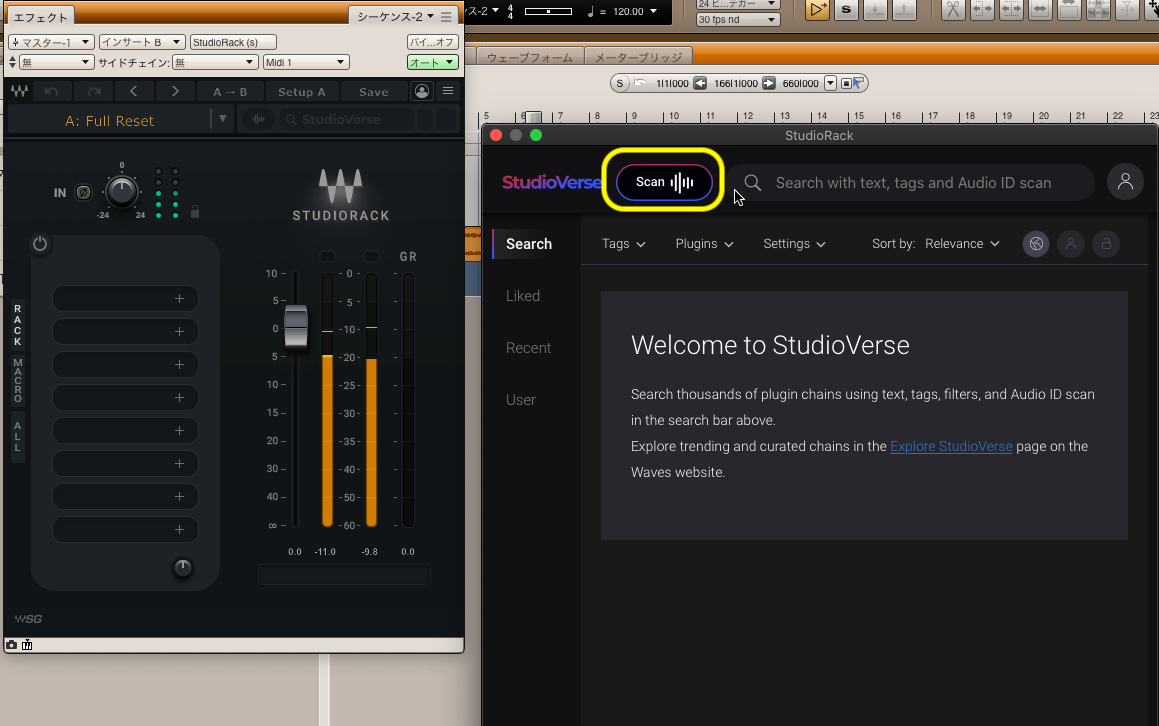Open the Effect window mini-menu beside シーケンス-2
The width and height of the screenshot is (1159, 726).
446,16
